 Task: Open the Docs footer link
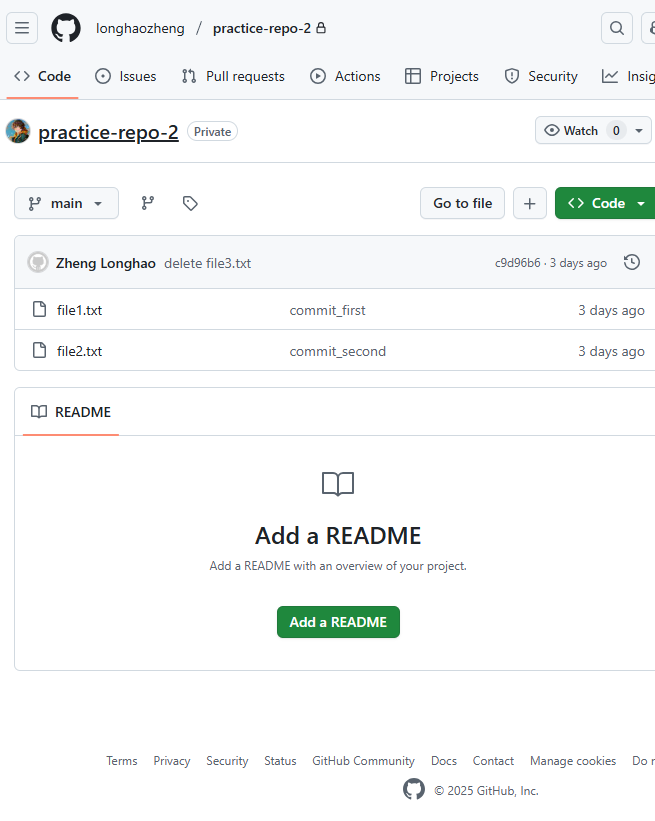444,761
